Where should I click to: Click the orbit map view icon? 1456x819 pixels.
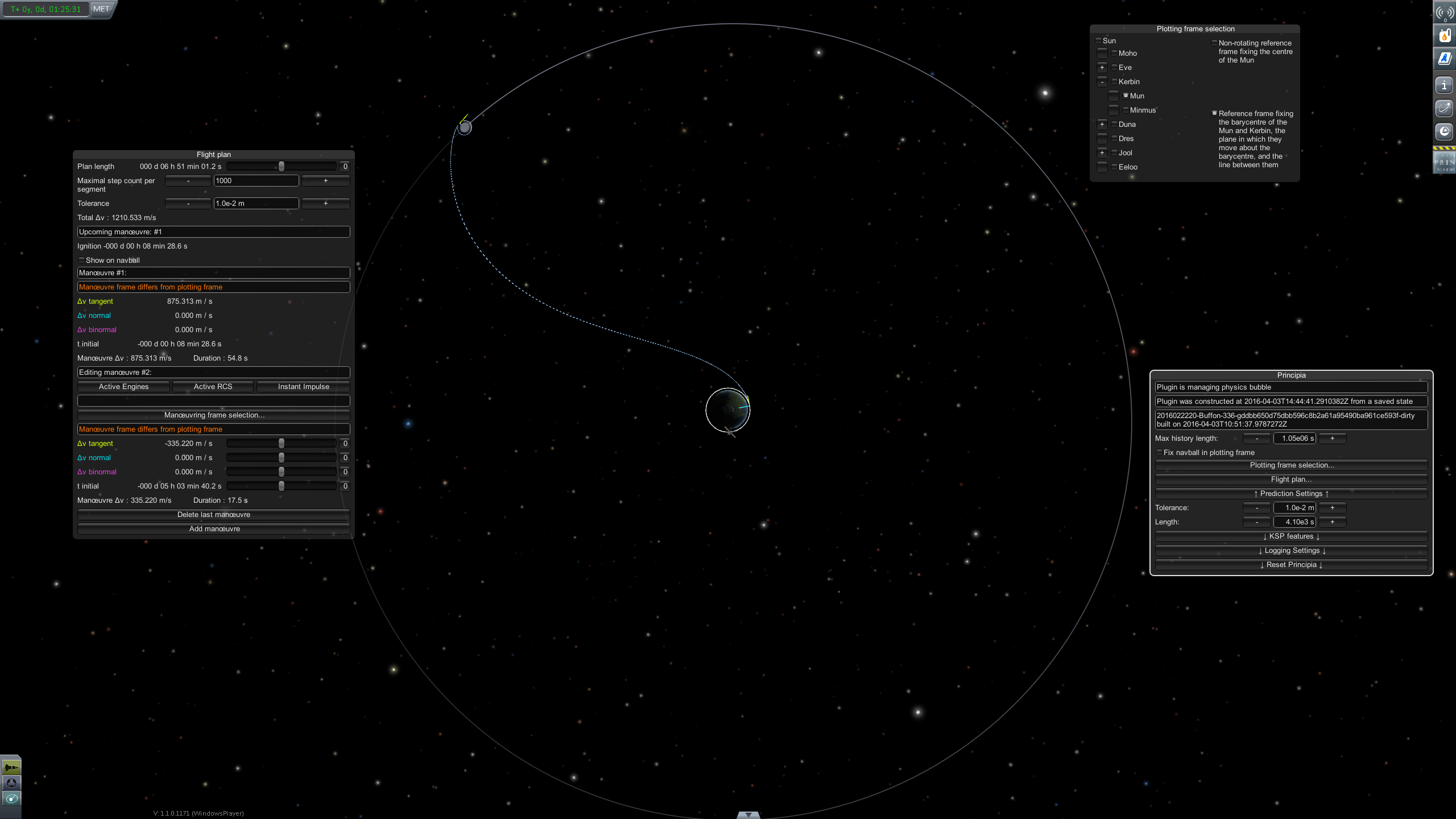[11, 799]
